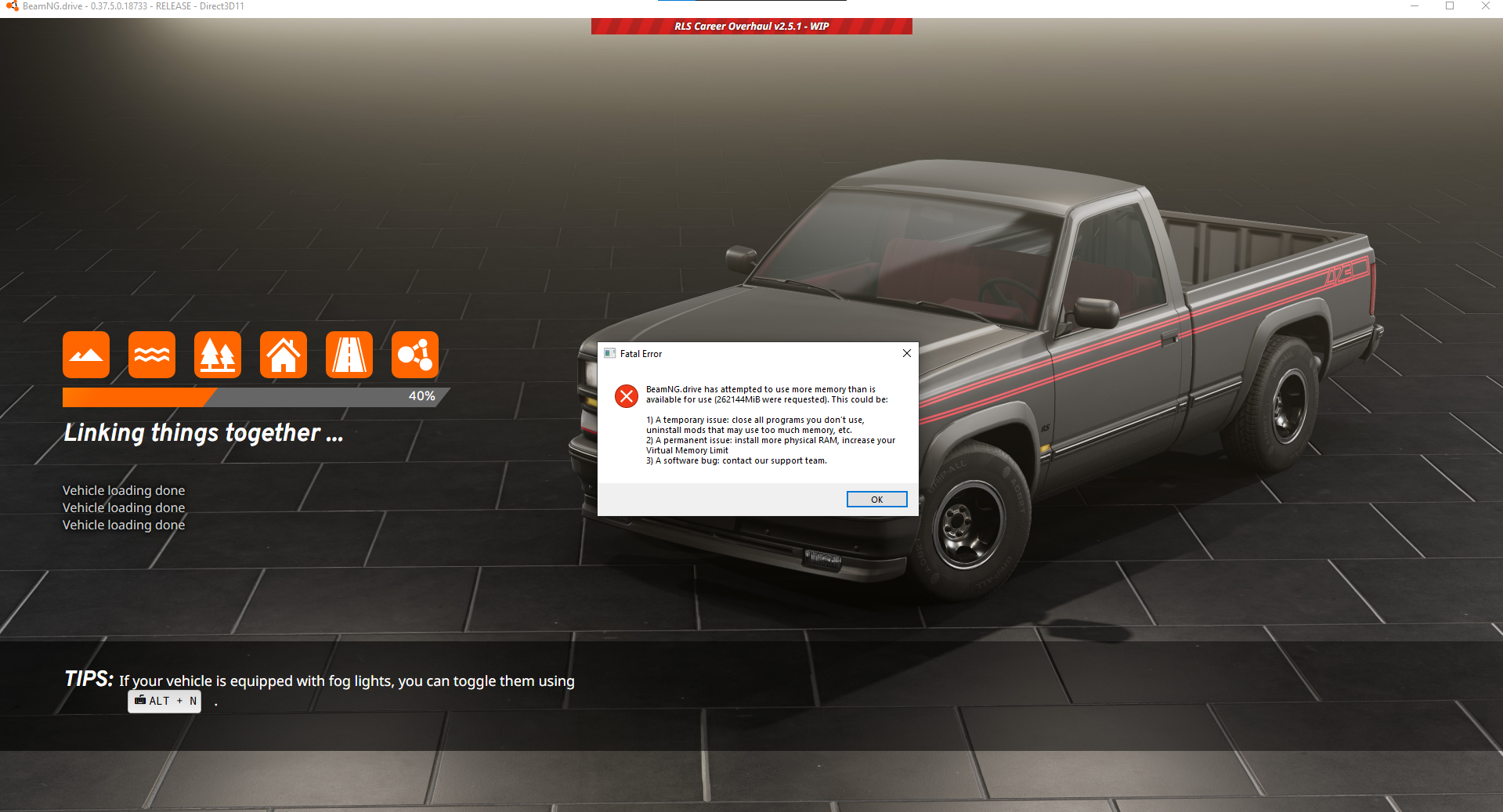Click OK in the Fatal Error dialog
Viewport: 1503px width, 812px height.
(876, 500)
